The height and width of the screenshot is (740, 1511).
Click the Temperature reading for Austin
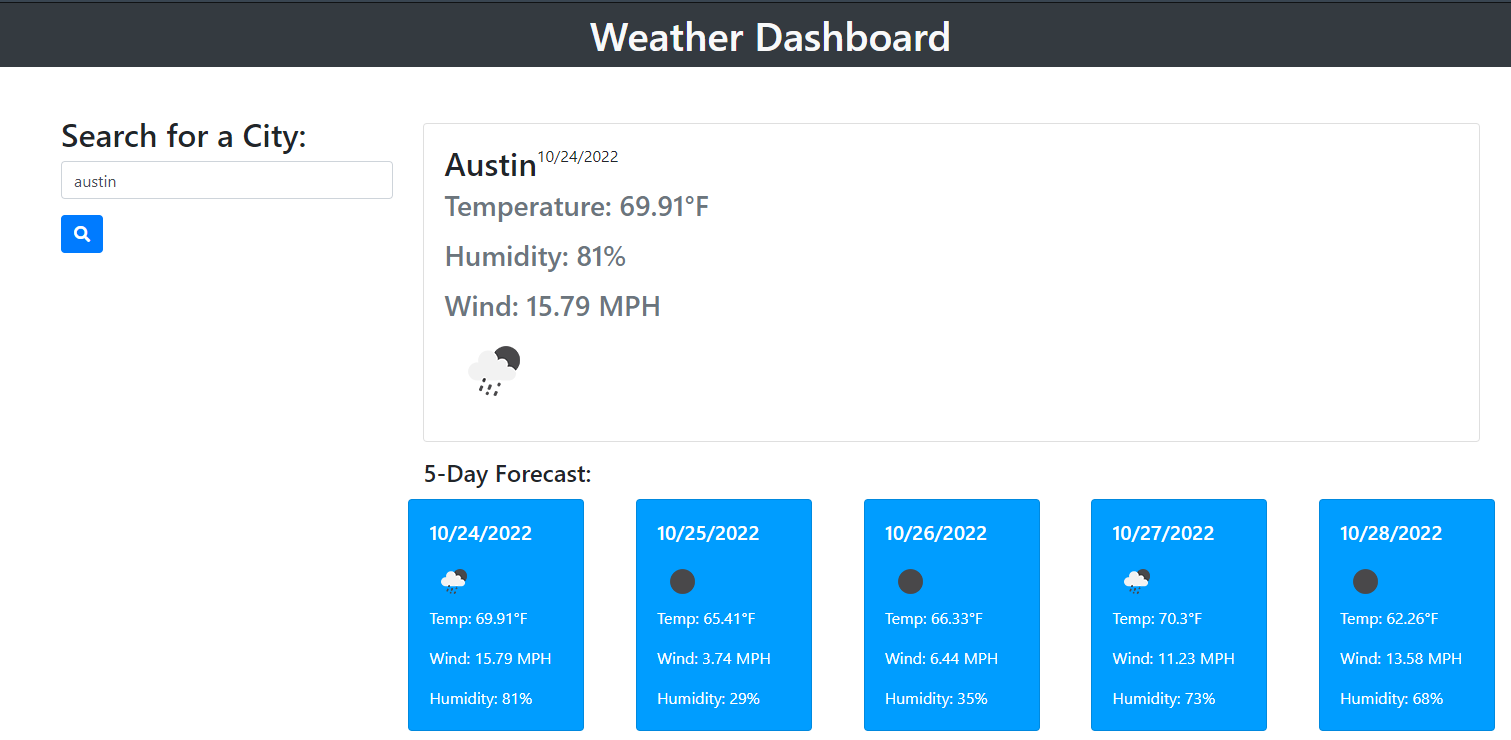576,206
